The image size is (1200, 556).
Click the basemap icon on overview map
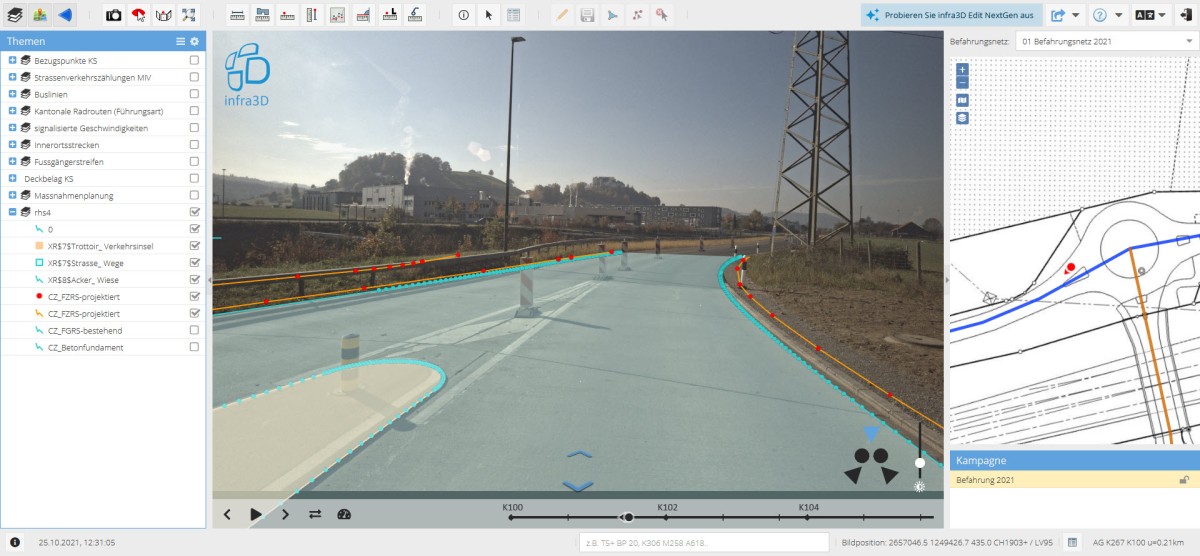click(962, 100)
